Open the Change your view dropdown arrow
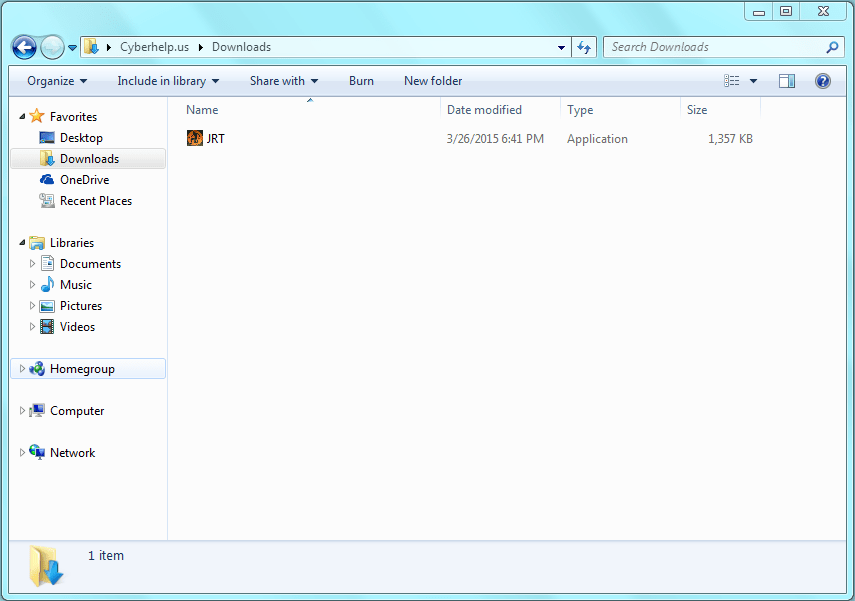Screen dimensions: 855x601 pyautogui.click(x=752, y=81)
